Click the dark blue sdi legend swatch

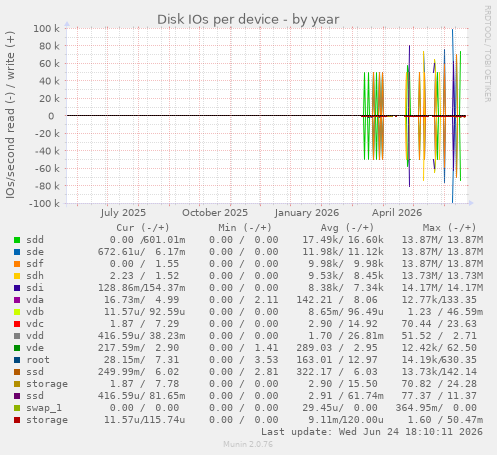tap(17, 288)
